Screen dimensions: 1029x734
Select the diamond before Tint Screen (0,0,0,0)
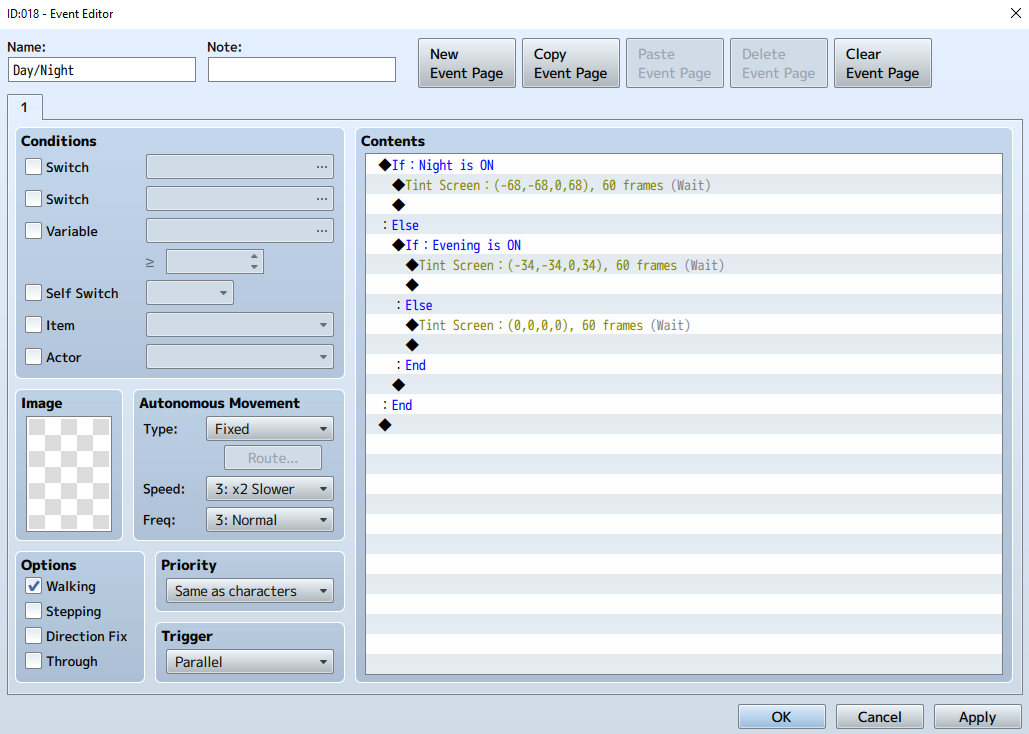tap(412, 325)
